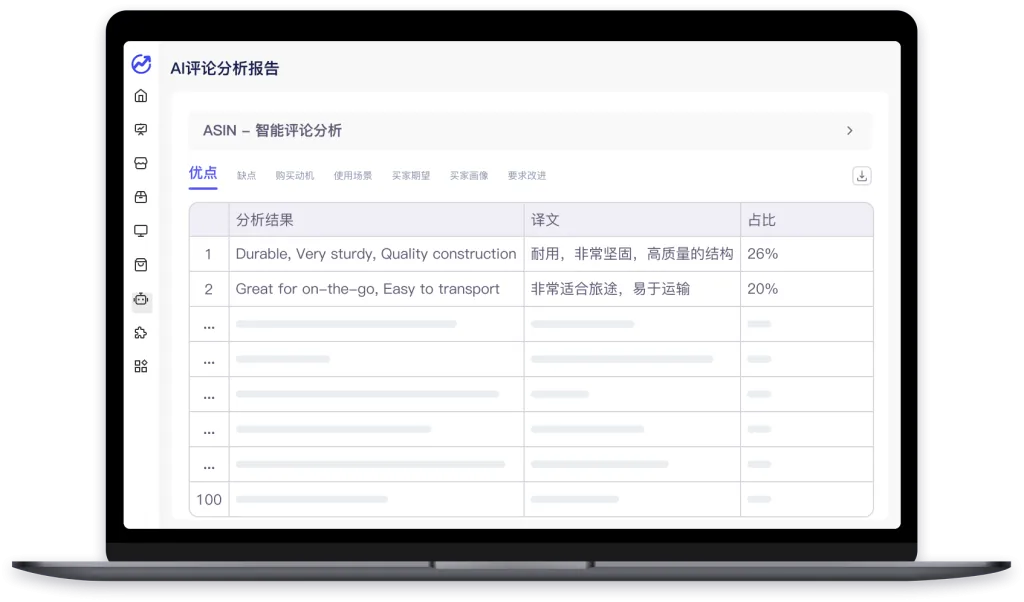Open the home icon in sidebar

(141, 96)
